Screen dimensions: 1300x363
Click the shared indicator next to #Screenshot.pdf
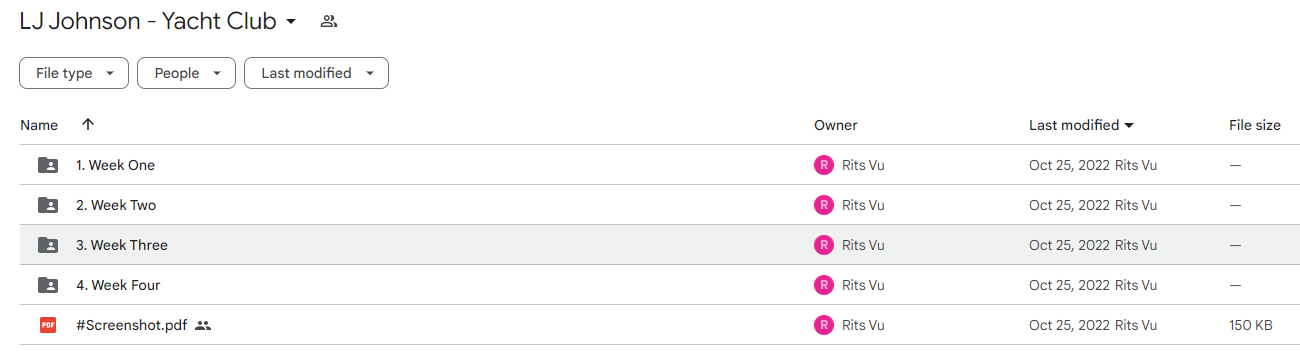pos(203,325)
